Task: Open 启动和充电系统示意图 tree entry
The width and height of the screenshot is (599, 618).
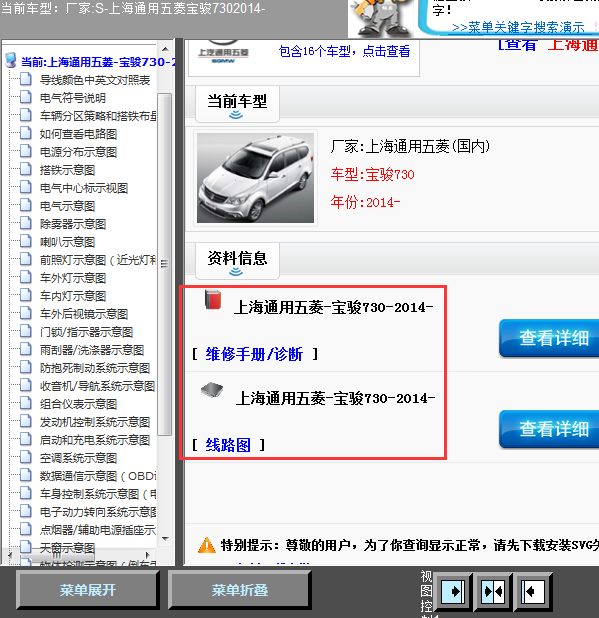Action: (x=95, y=440)
